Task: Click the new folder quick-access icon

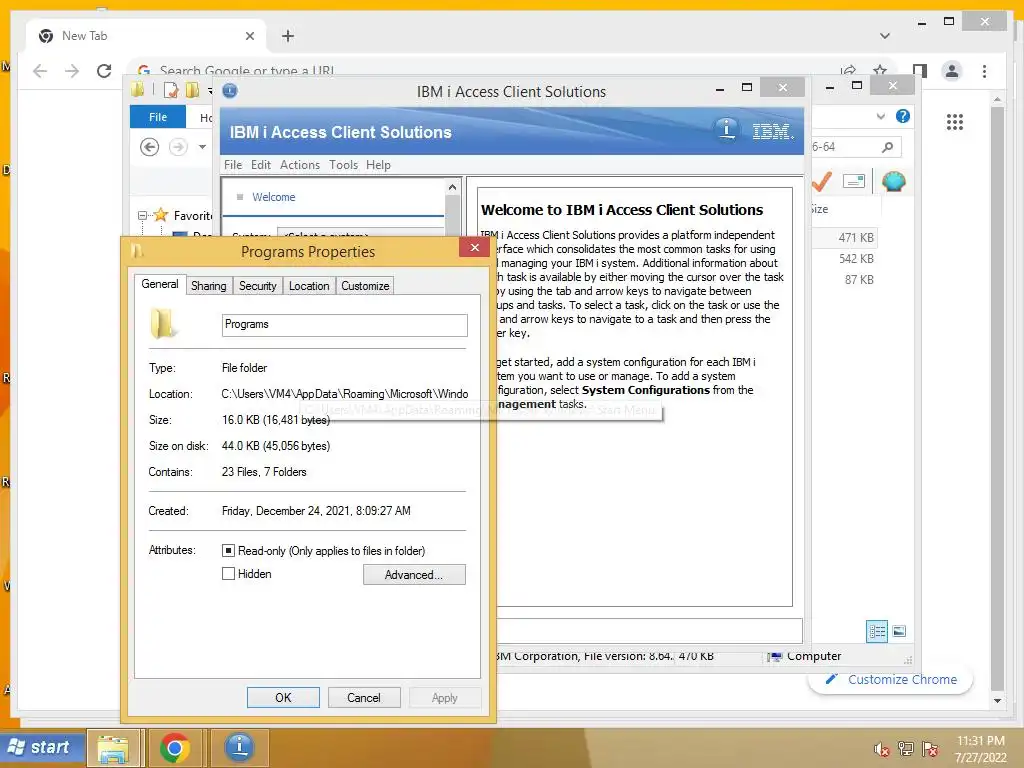Action: (192, 90)
